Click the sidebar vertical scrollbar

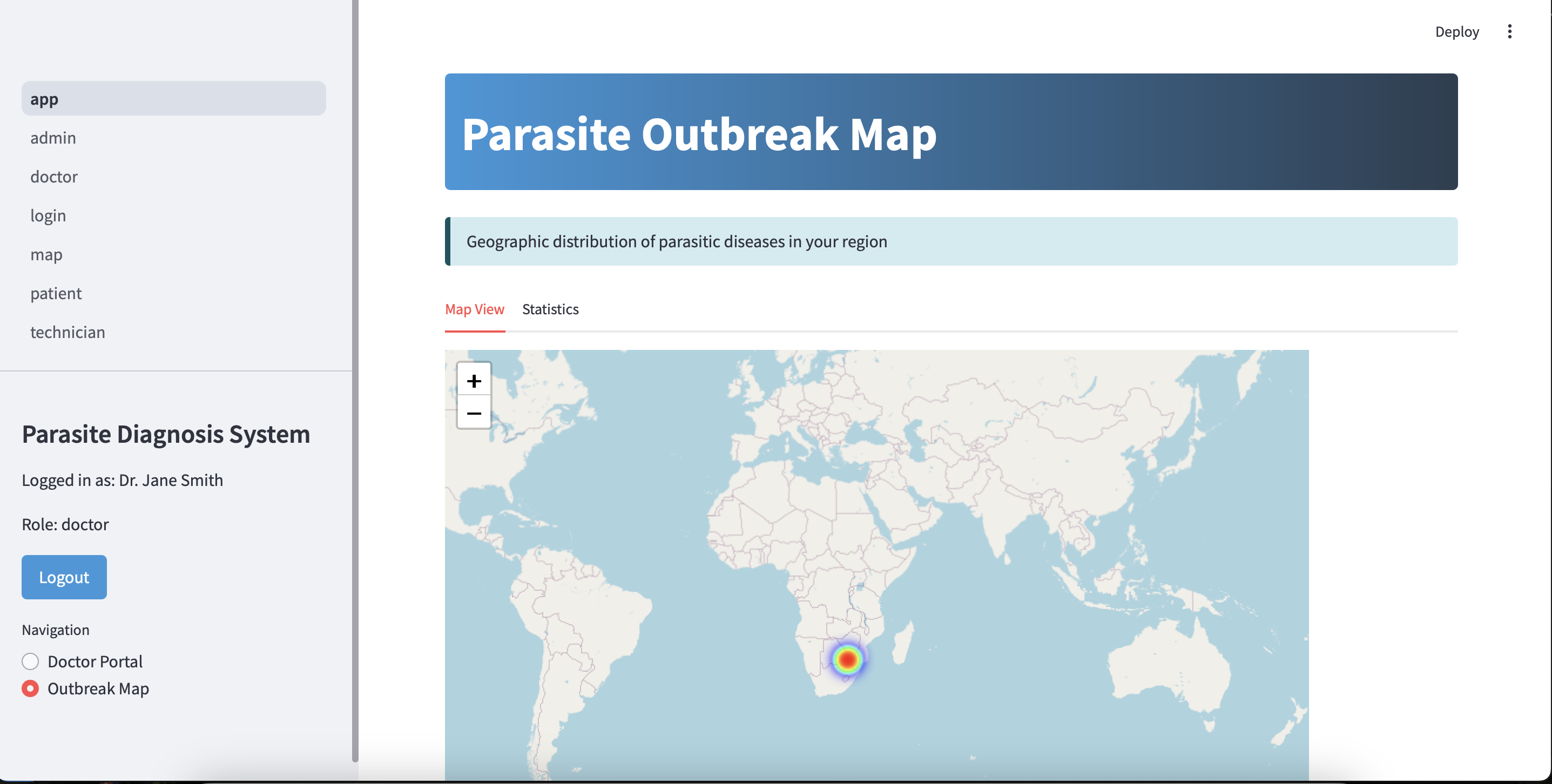coord(355,380)
